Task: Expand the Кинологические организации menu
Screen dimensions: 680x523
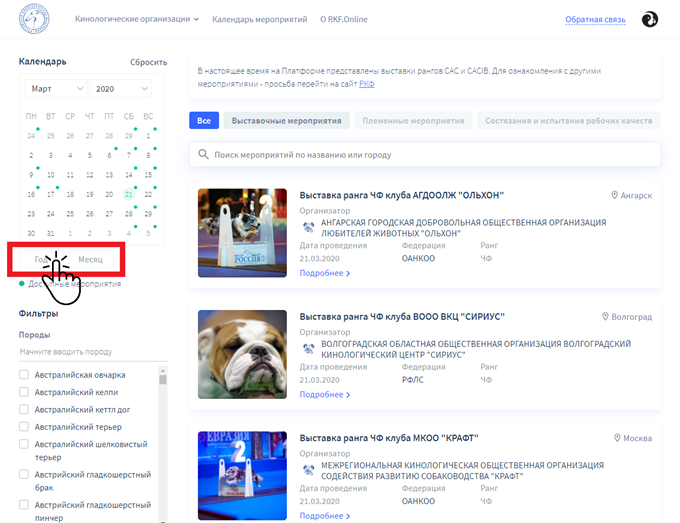Action: pos(137,19)
